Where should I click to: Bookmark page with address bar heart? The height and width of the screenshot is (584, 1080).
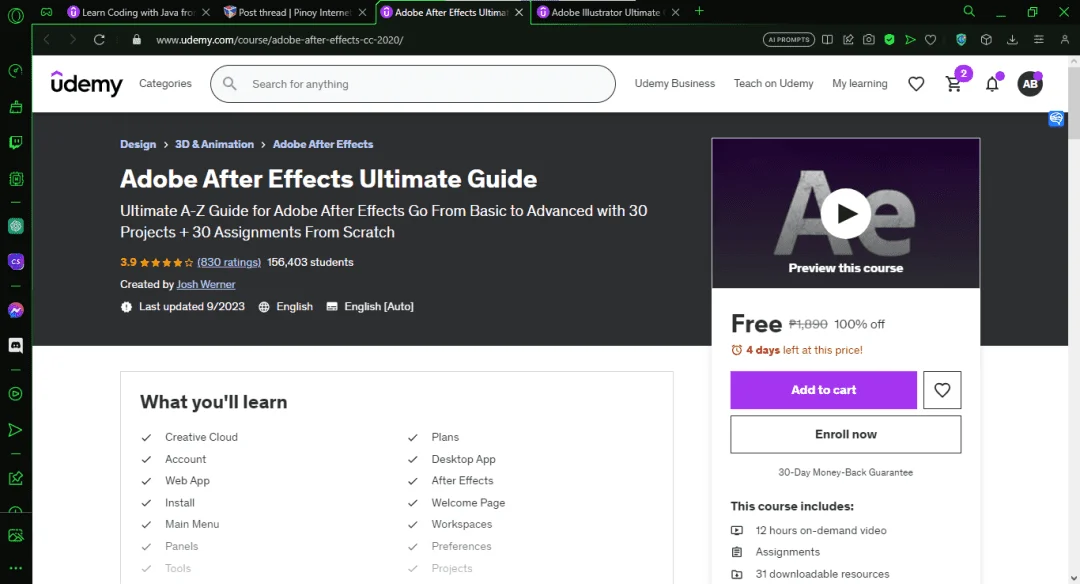[931, 40]
